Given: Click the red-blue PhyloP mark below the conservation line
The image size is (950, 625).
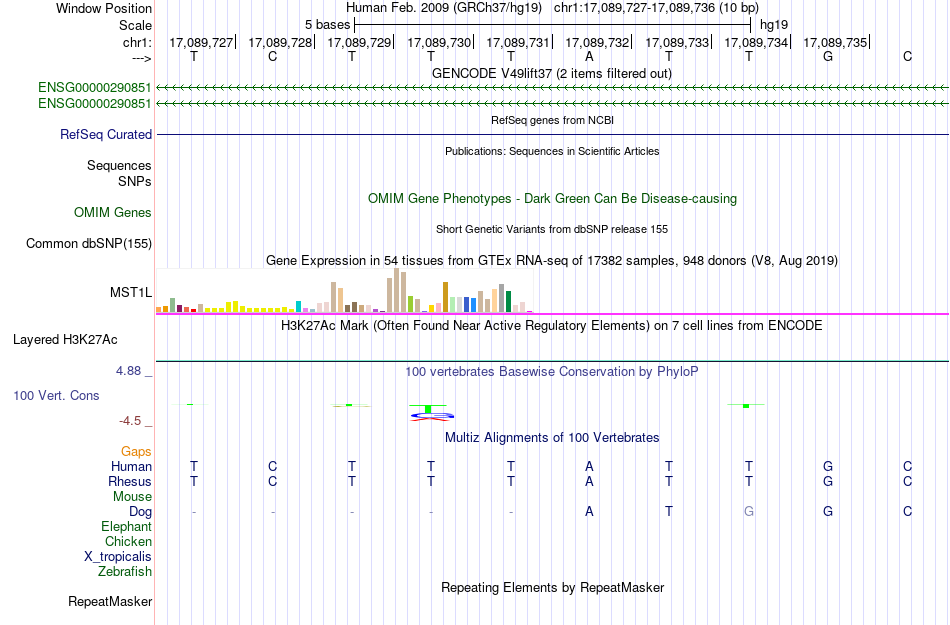Looking at the screenshot, I should pyautogui.click(x=431, y=416).
